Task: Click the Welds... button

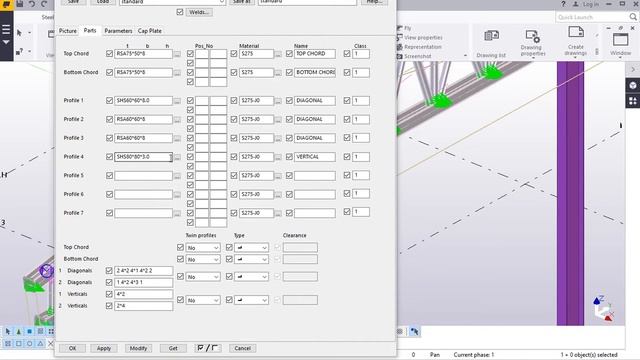Action: (199, 12)
